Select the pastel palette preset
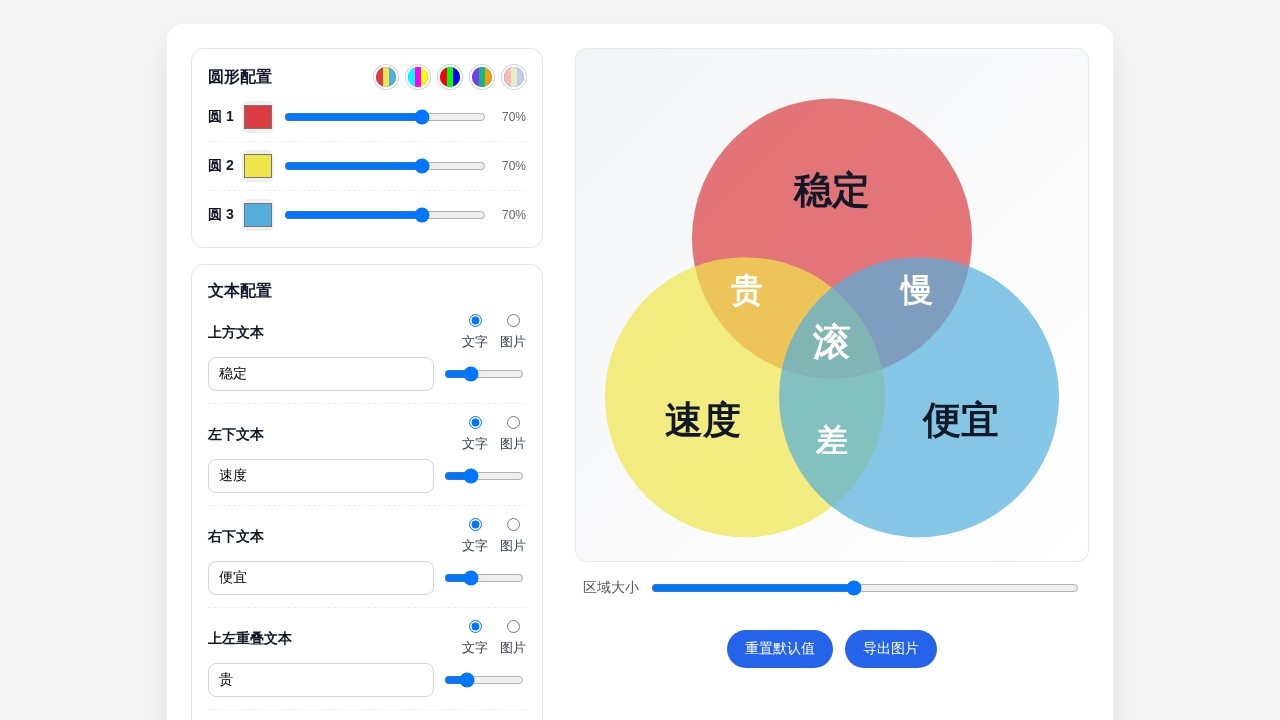This screenshot has width=1280, height=720. 513,77
